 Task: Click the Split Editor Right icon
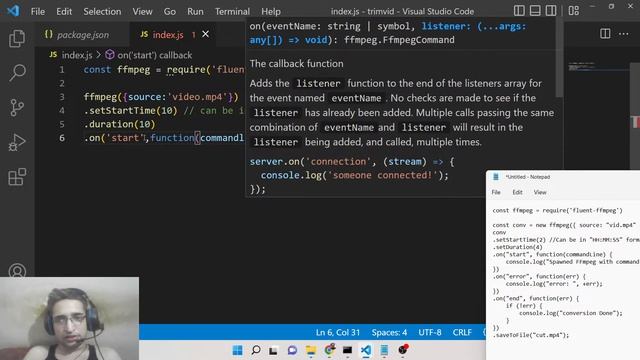605,33
